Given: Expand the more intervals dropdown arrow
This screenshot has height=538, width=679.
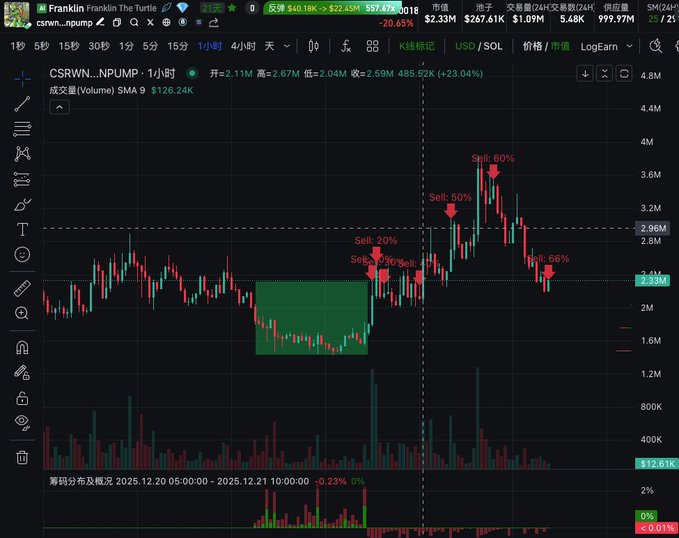Looking at the screenshot, I should point(287,46).
